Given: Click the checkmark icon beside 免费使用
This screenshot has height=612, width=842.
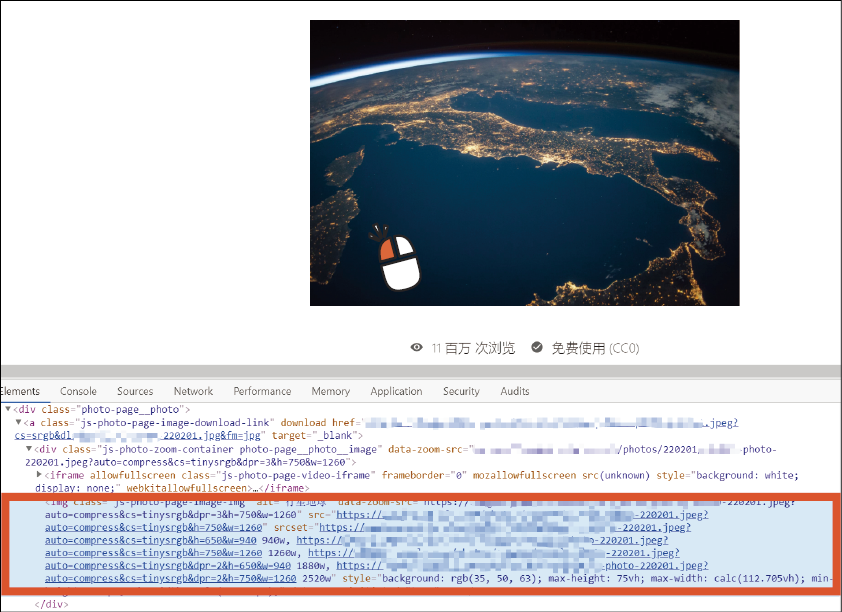Looking at the screenshot, I should [x=537, y=348].
